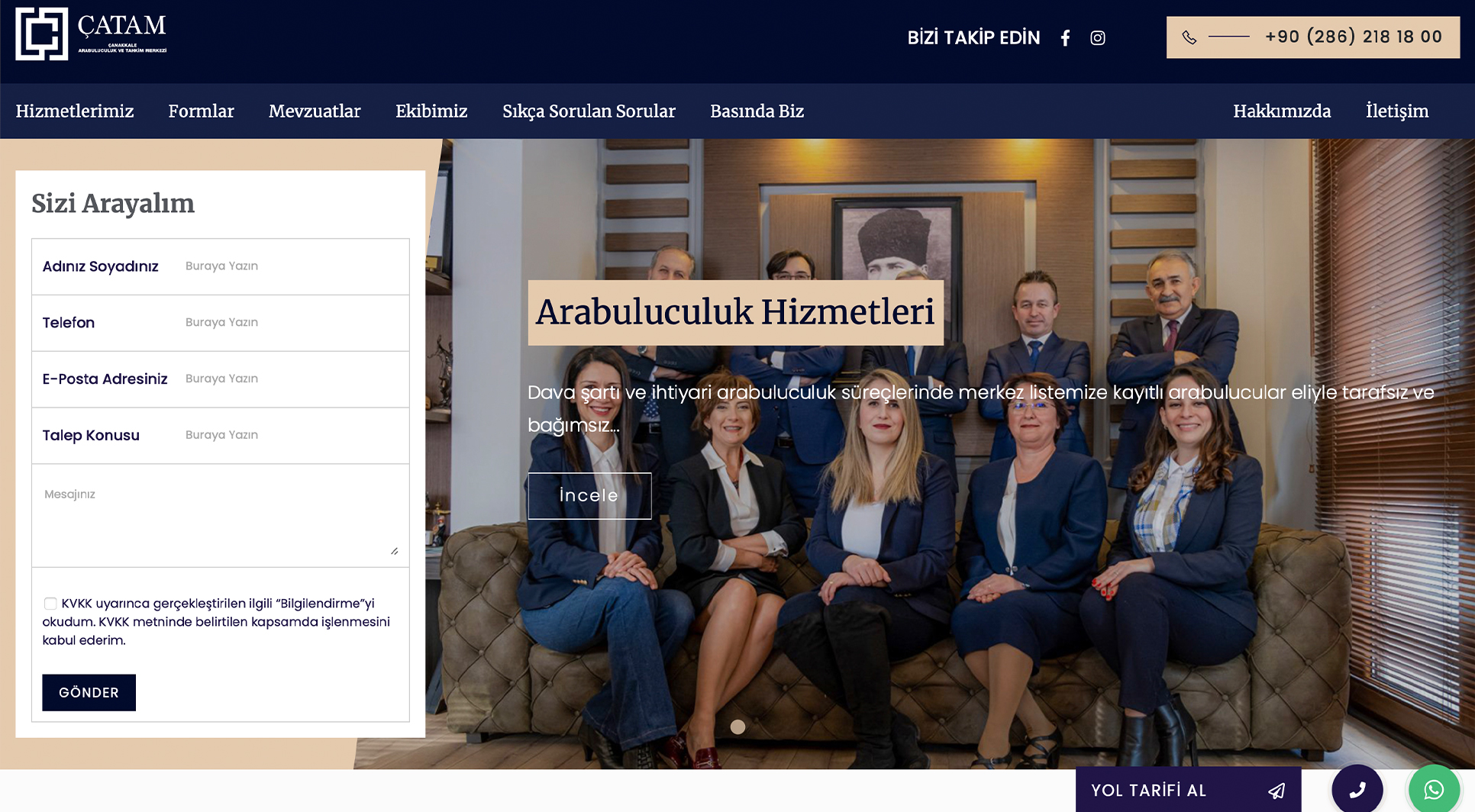Click the Sizi Arayalım form heading

tap(113, 204)
